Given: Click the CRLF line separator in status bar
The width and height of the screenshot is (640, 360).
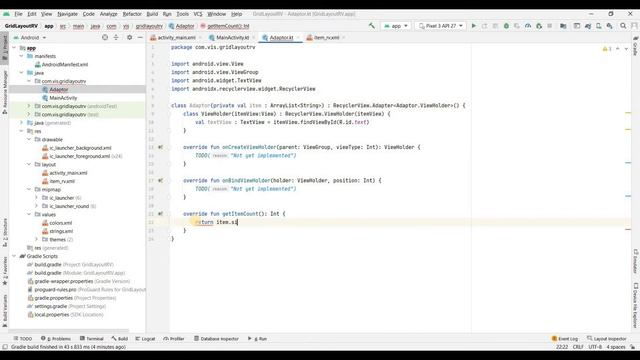Looking at the screenshot, I should pos(578,347).
